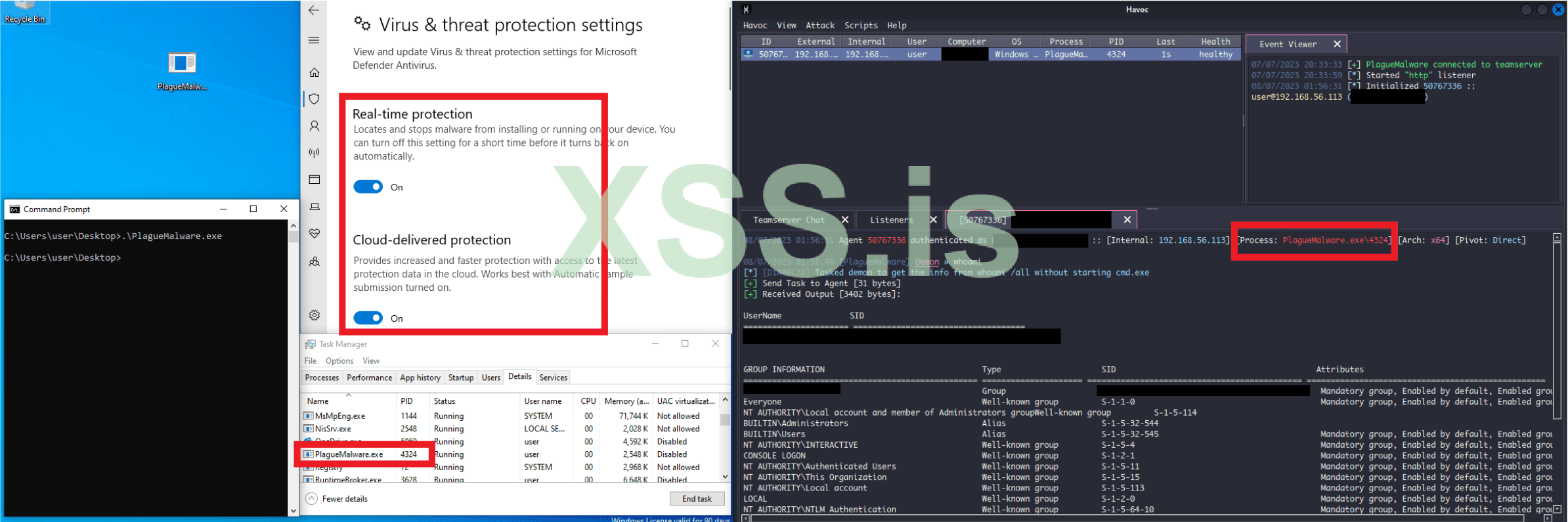Switch to the Users tab in Task Manager
Screen dimensions: 1568x522
(x=491, y=378)
